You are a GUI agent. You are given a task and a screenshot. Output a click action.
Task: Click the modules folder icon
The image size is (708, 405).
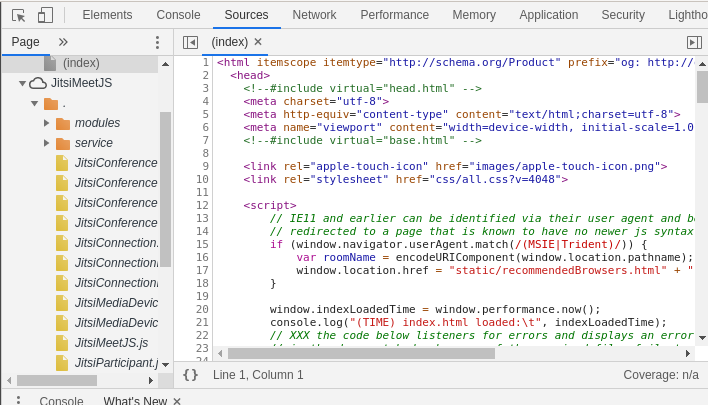coord(63,123)
